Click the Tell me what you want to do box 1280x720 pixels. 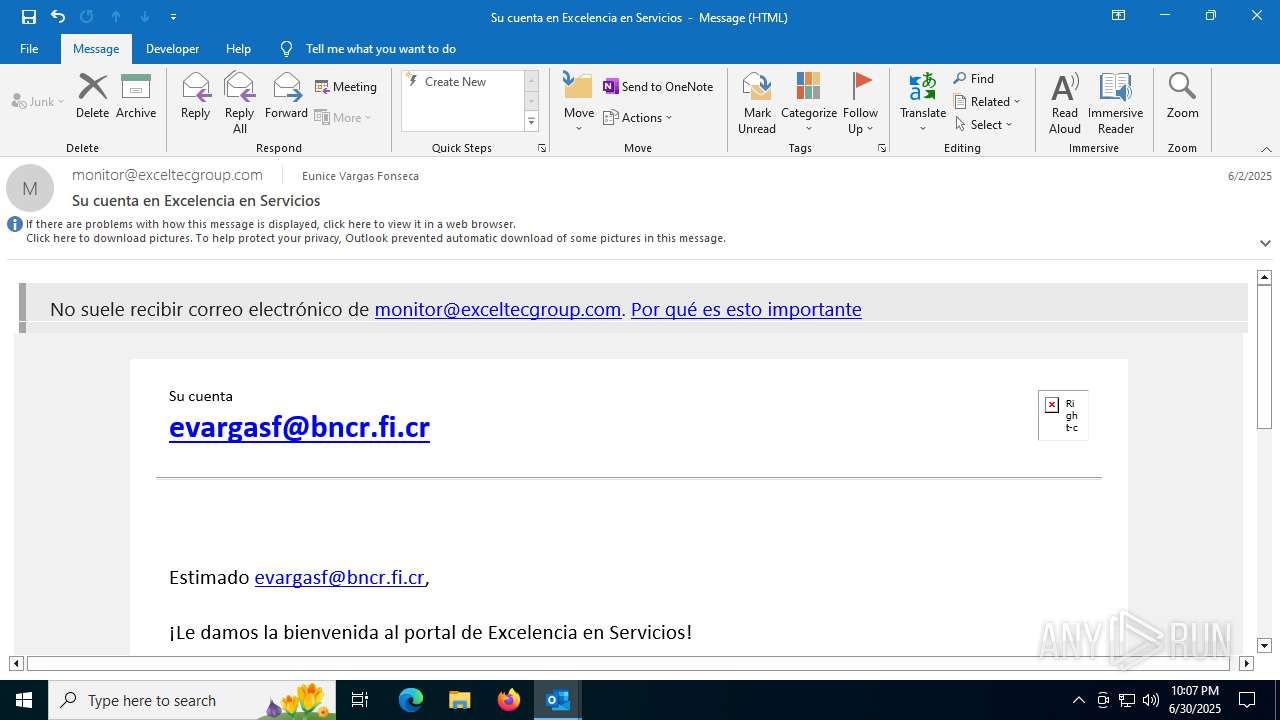pos(380,49)
